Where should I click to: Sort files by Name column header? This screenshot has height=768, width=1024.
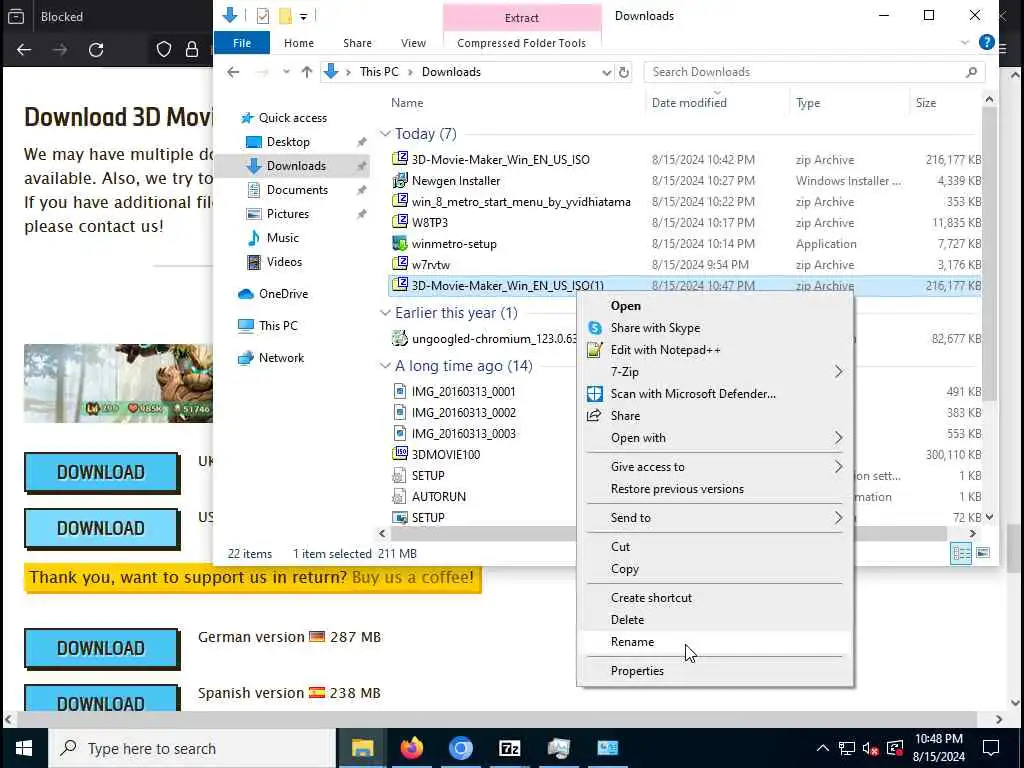pyautogui.click(x=407, y=103)
